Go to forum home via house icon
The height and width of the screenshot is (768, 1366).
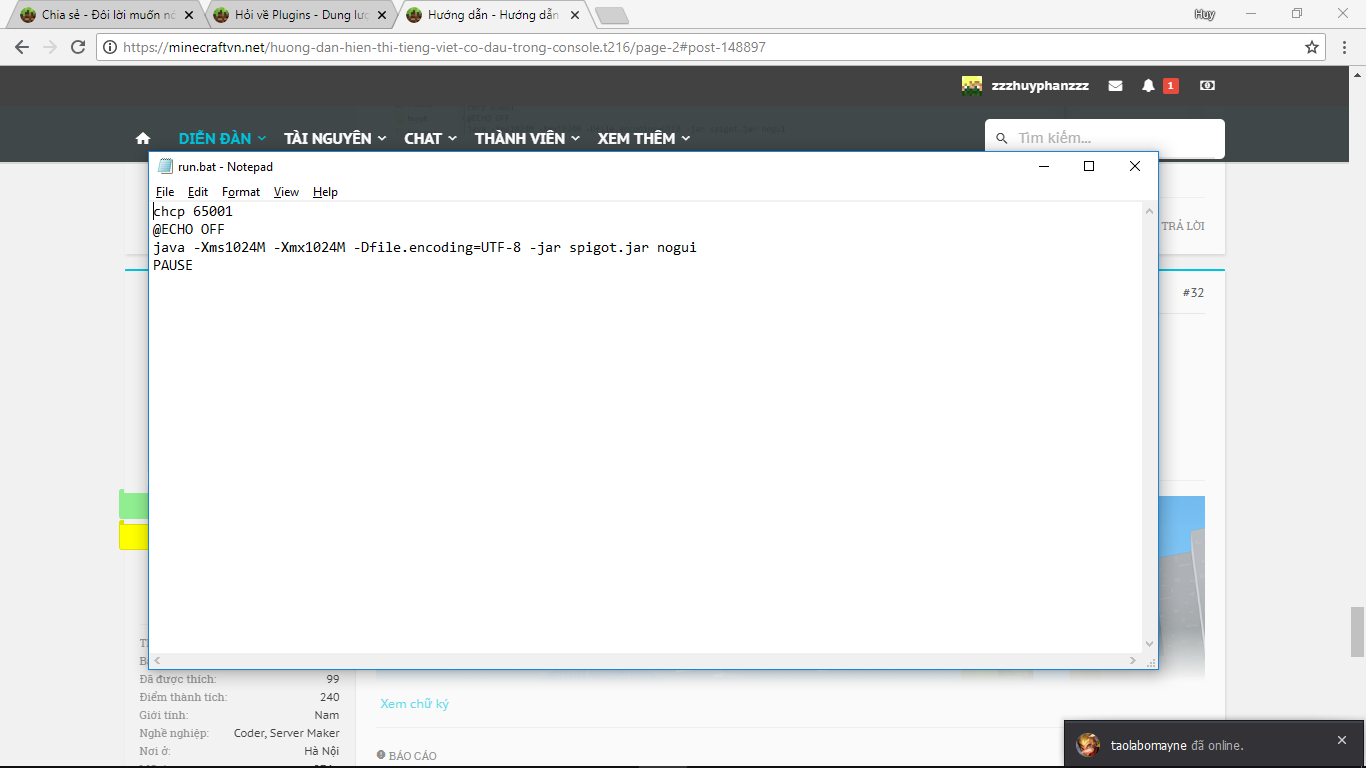[143, 138]
